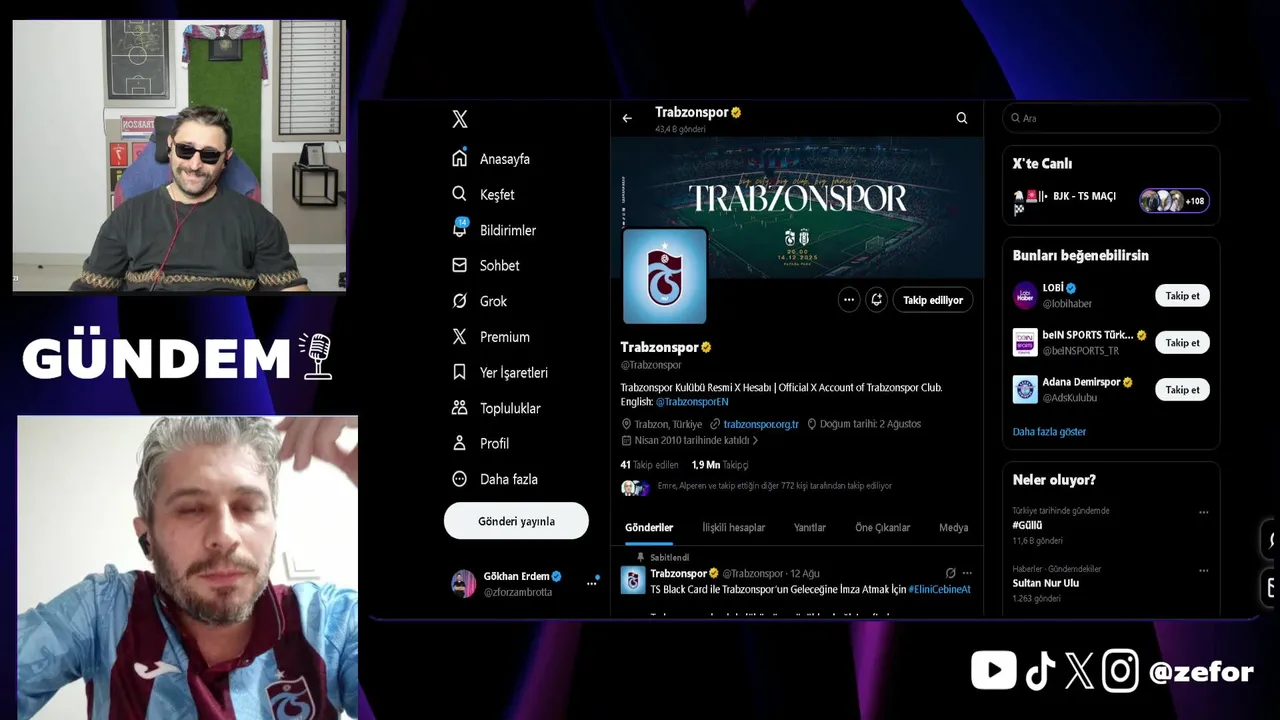
Task: Open Topluluklar people icon
Action: coord(460,408)
